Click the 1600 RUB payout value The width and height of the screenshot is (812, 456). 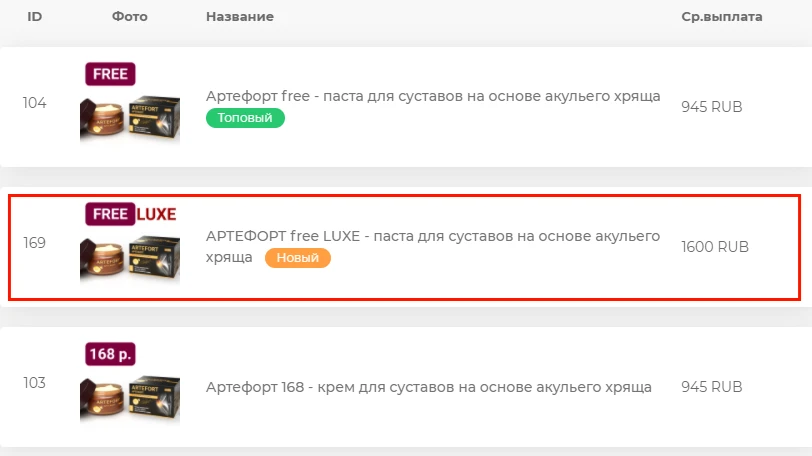tap(715, 247)
